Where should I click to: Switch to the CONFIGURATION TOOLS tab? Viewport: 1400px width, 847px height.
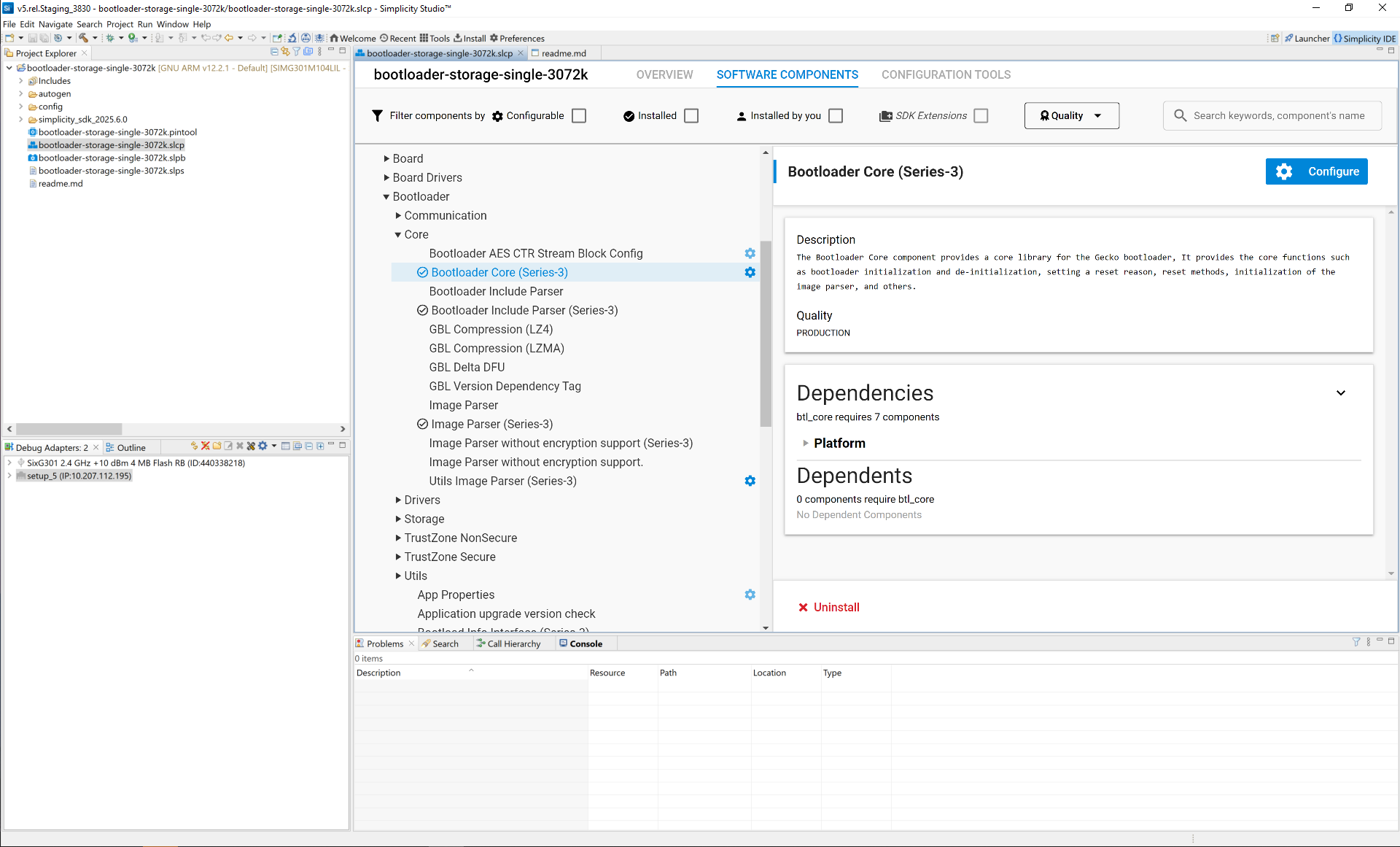[946, 74]
